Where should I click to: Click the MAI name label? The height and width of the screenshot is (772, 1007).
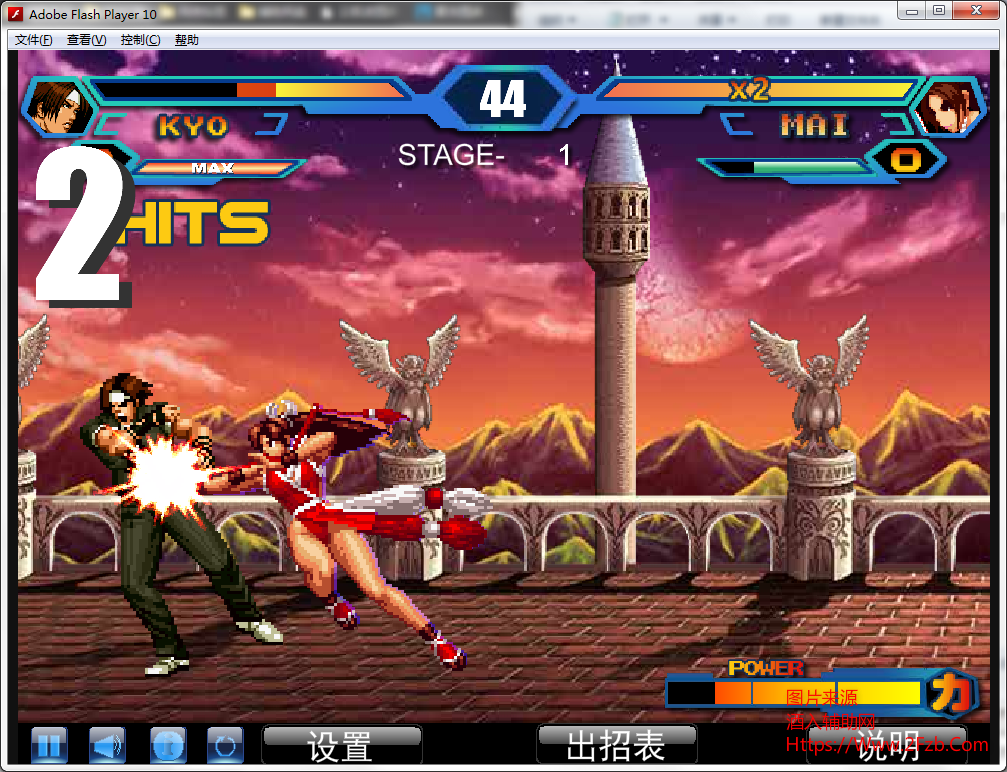(814, 125)
